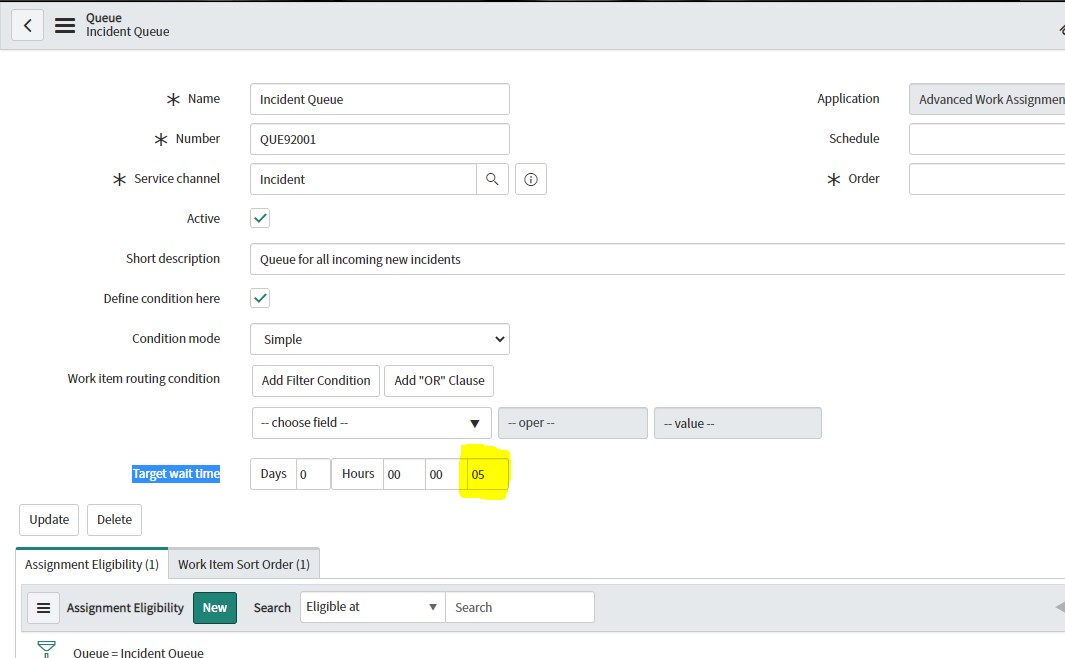Image resolution: width=1065 pixels, height=658 pixels.
Task: Switch to the Work Item Sort Order tab
Action: (x=244, y=563)
